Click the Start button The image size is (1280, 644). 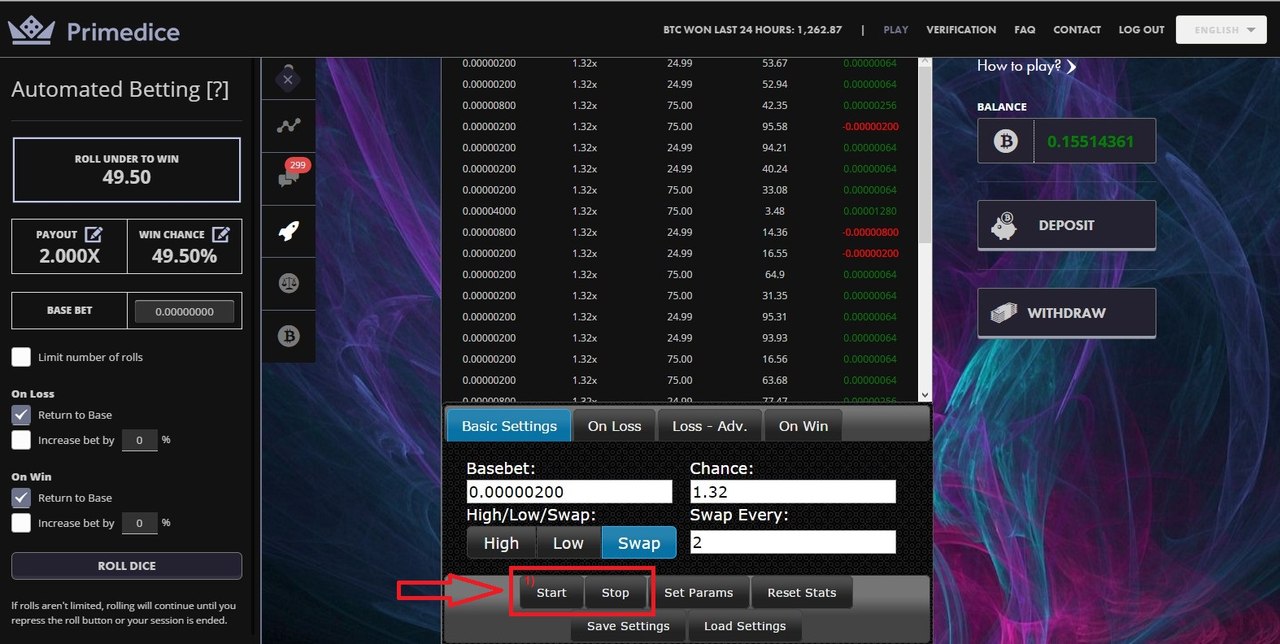click(x=551, y=593)
